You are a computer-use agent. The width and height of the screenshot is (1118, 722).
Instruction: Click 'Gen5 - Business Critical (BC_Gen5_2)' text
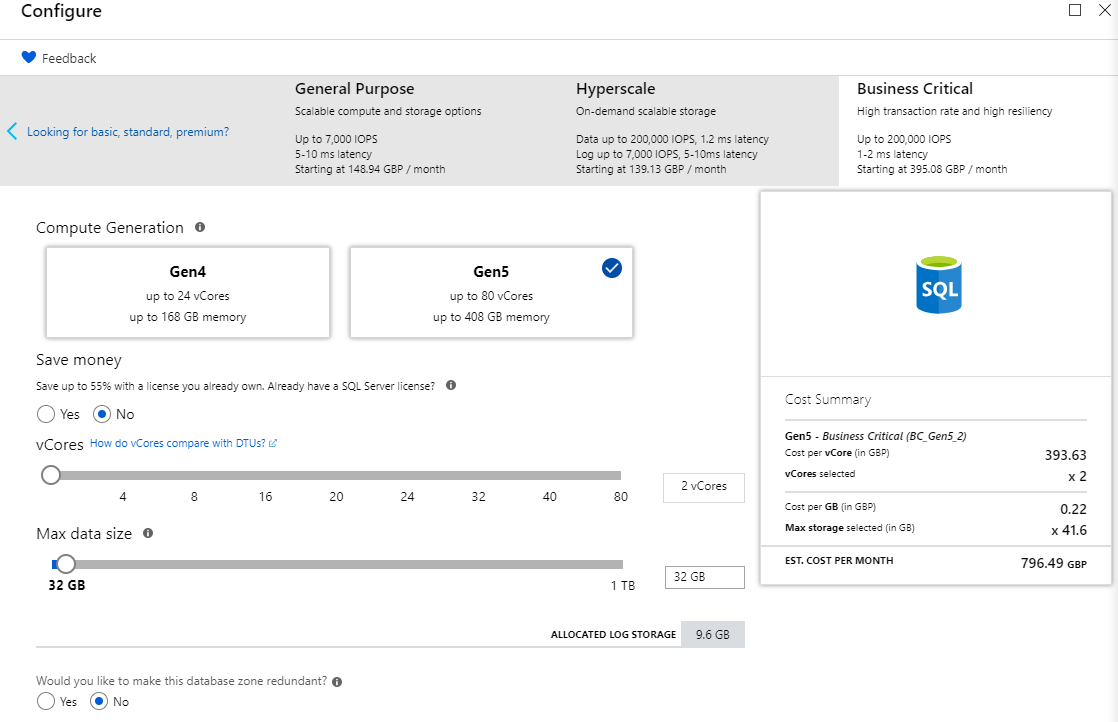(876, 435)
